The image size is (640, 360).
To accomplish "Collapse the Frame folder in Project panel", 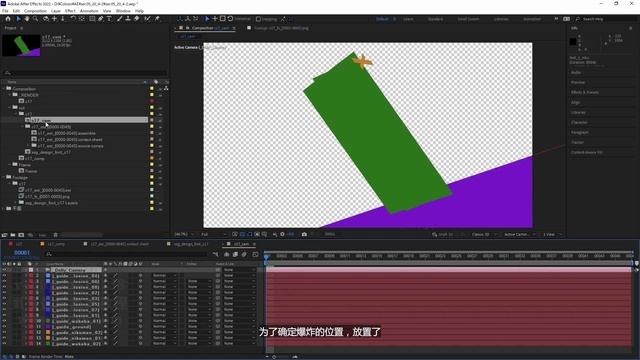I will coord(10,164).
